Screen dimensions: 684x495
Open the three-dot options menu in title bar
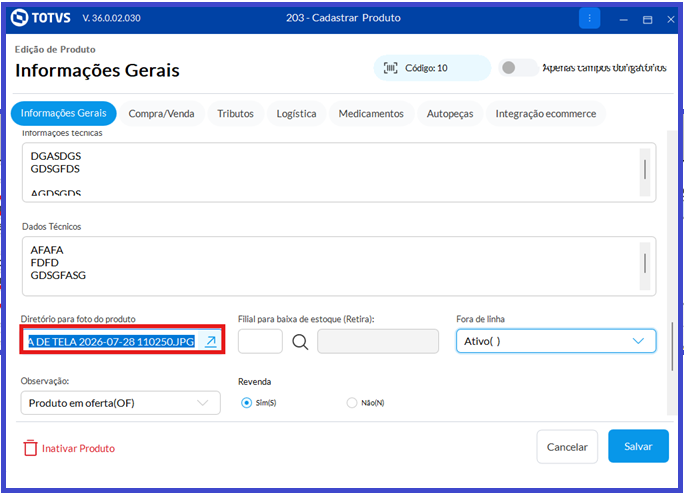tap(589, 18)
